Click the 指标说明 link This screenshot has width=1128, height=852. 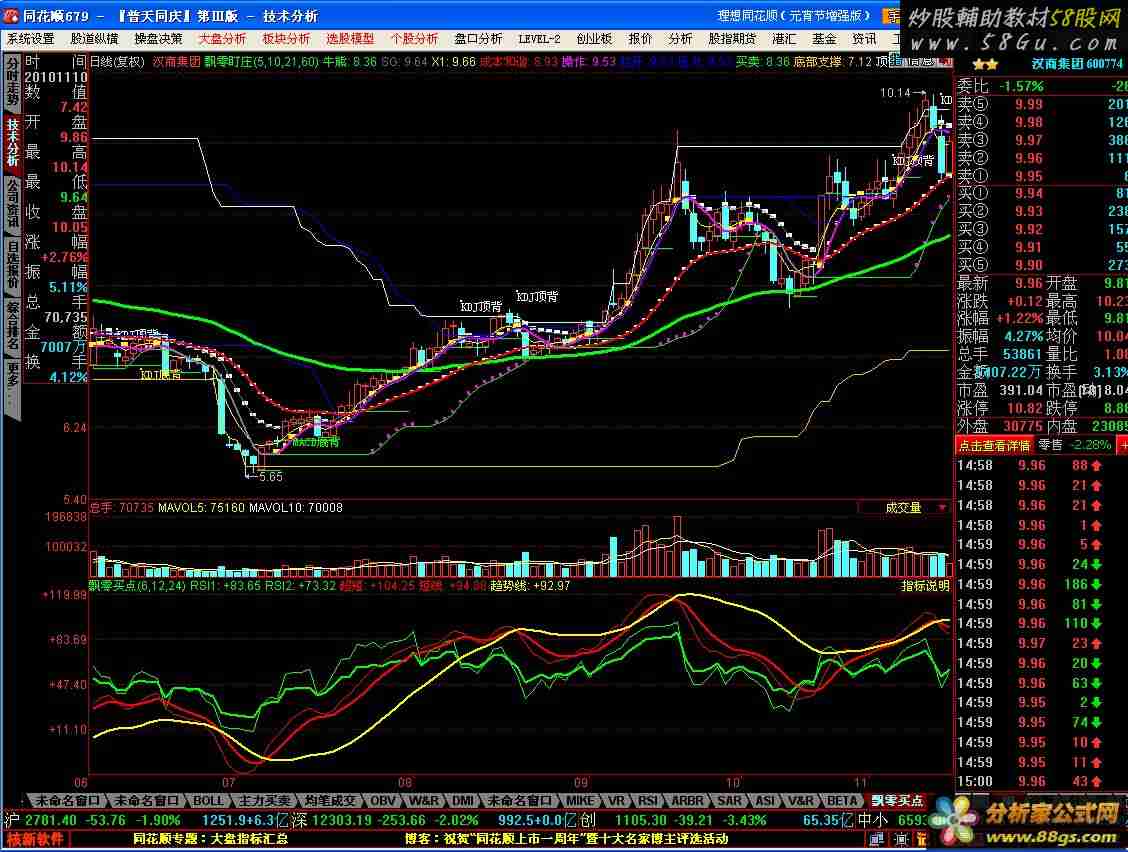click(x=925, y=586)
